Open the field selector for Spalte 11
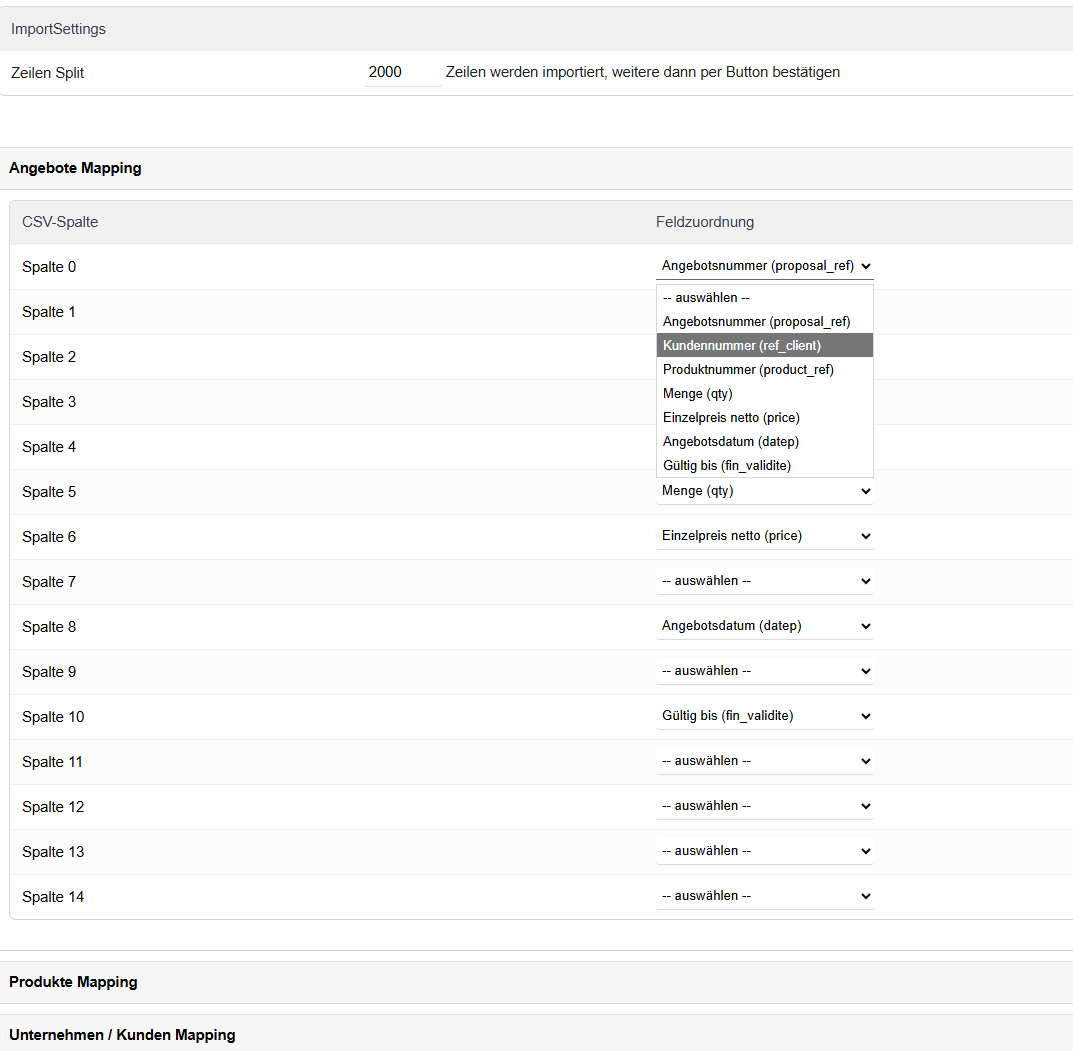This screenshot has width=1073, height=1051. click(x=764, y=761)
